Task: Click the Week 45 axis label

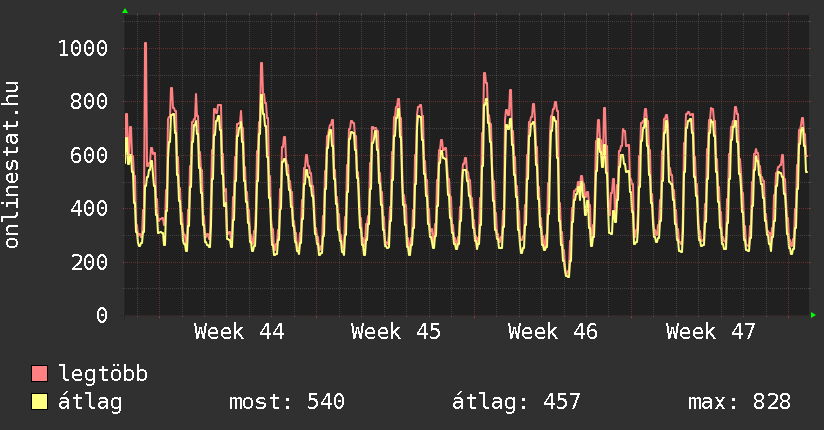Action: click(x=396, y=332)
